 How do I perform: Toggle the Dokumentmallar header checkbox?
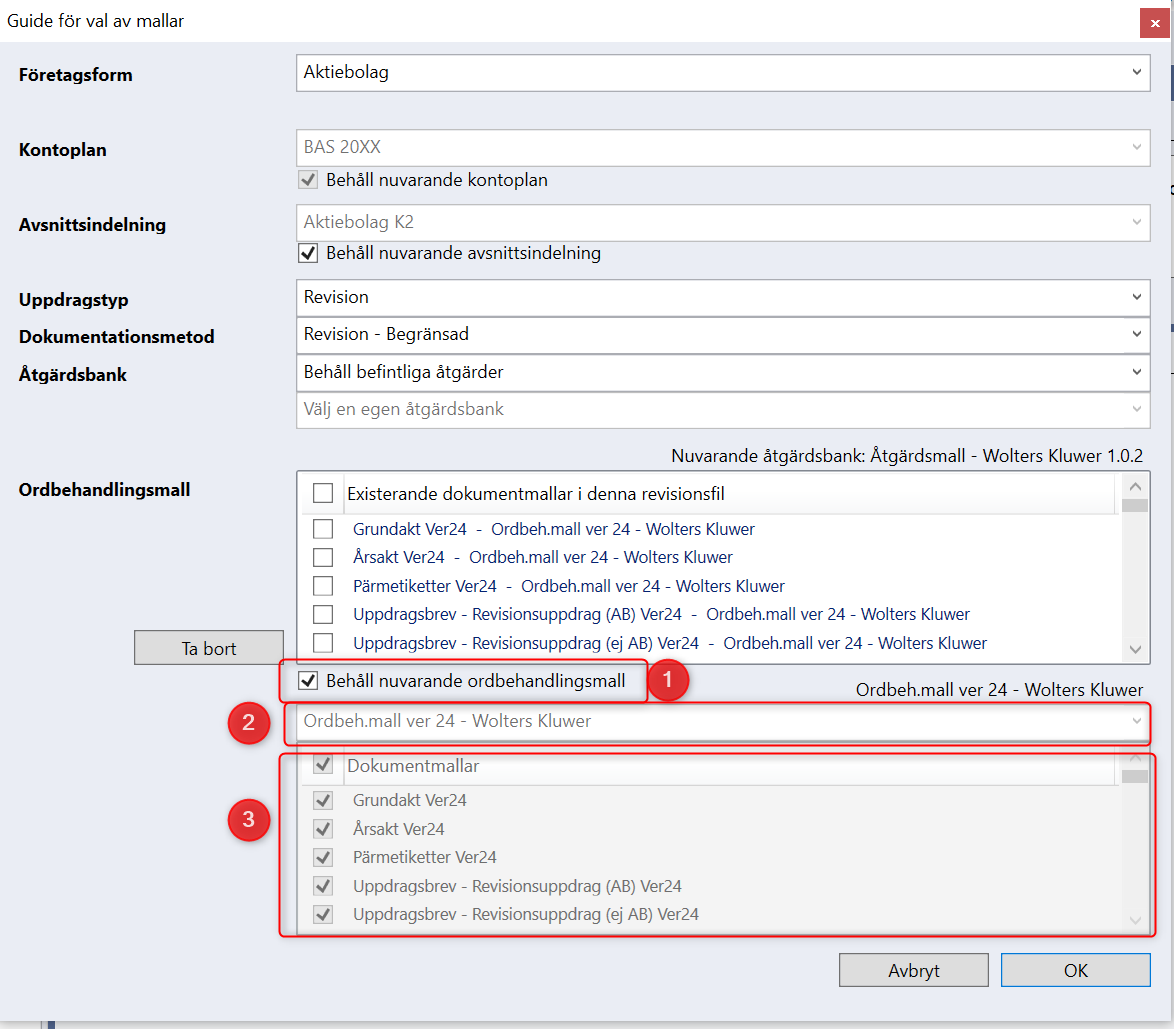coord(323,765)
